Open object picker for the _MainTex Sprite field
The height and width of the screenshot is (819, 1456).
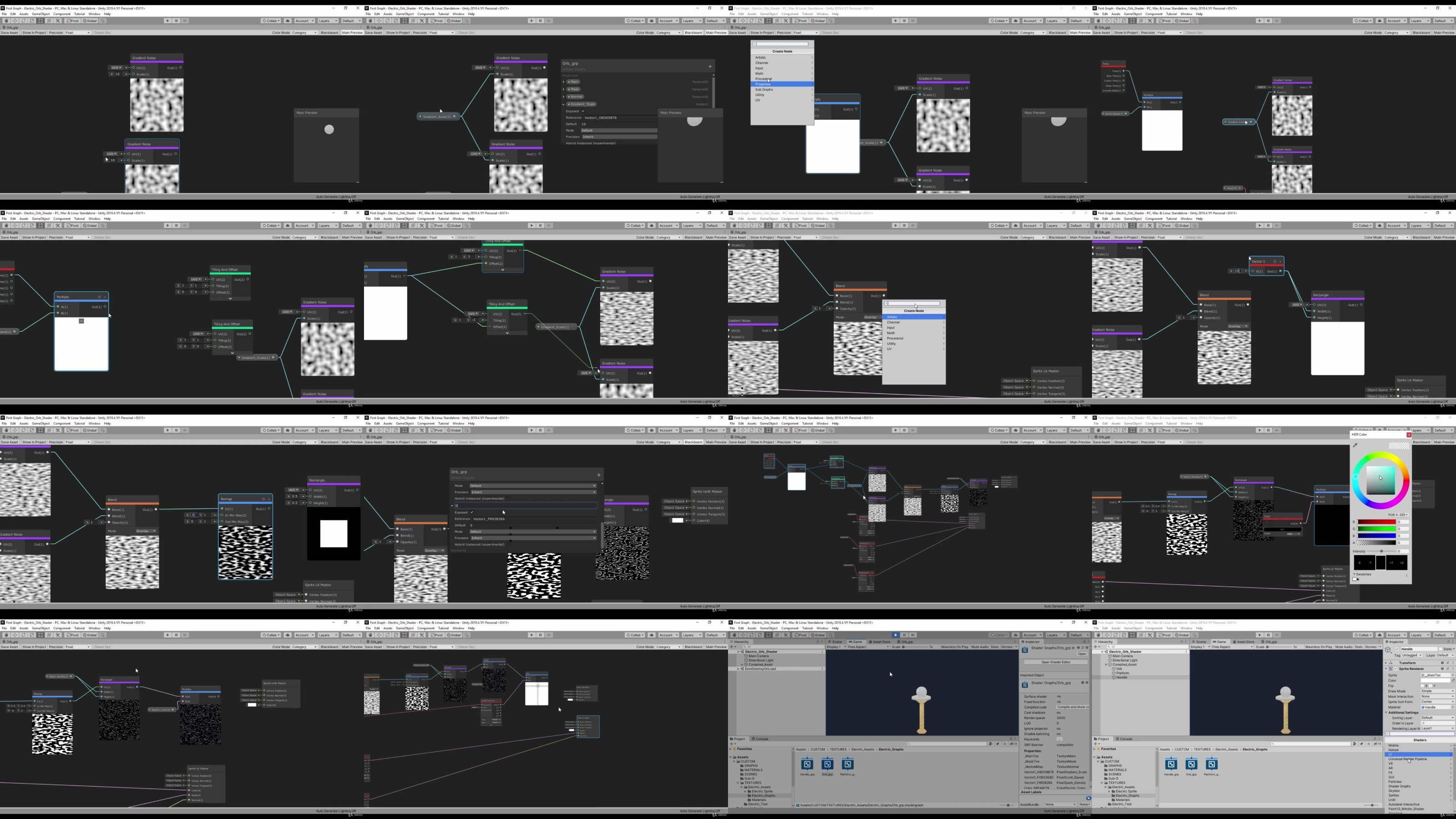[1453, 675]
